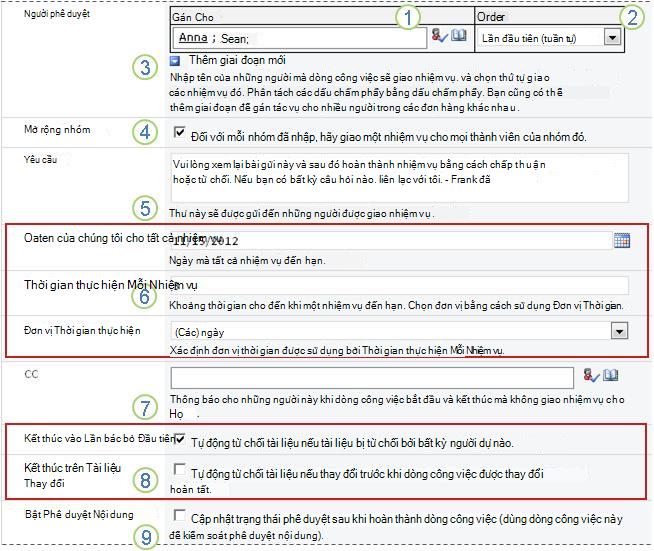Viewport: 654px width, 551px height.
Task: Click the Đơn vị Thời gian thực hiện label
Action: (82, 331)
